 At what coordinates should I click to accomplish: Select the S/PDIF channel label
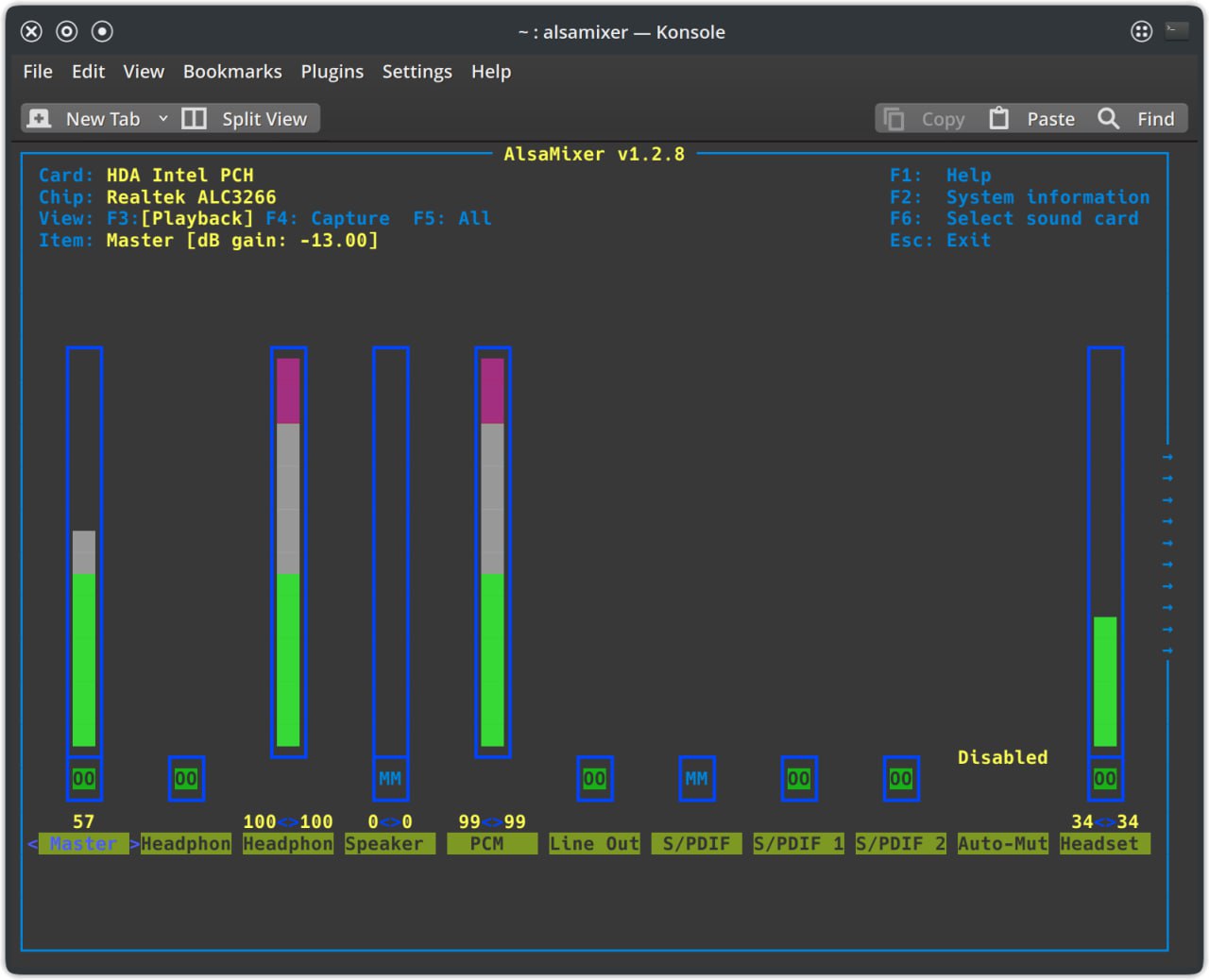coord(696,844)
